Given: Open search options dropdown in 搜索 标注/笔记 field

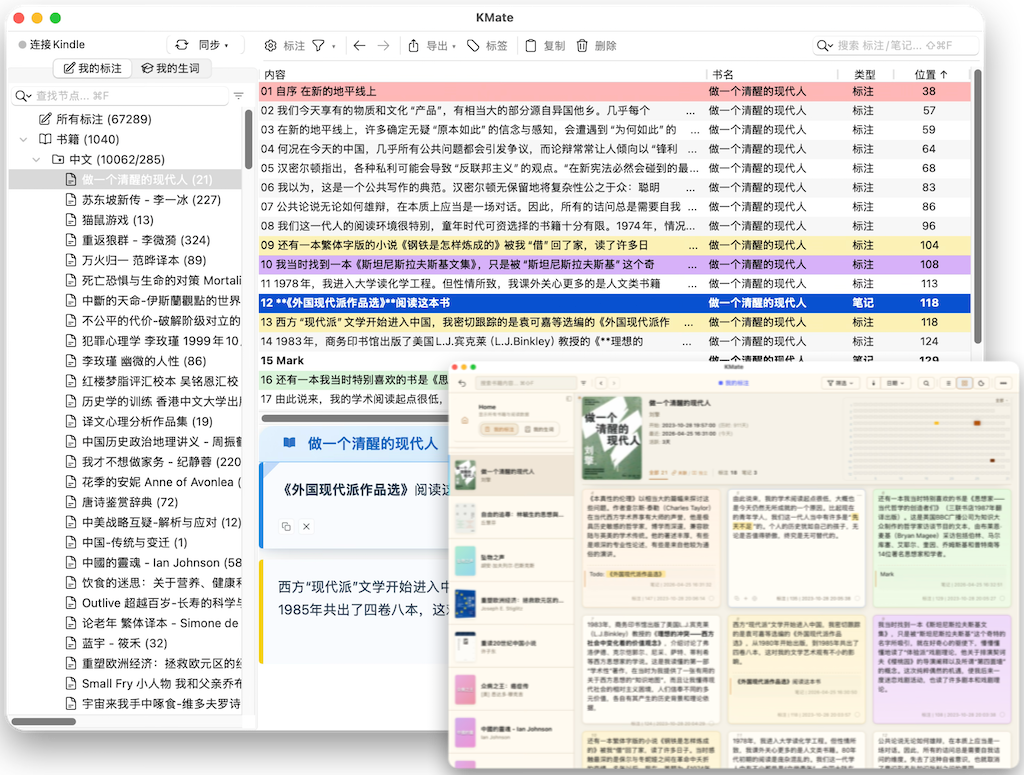Looking at the screenshot, I should click(x=825, y=46).
